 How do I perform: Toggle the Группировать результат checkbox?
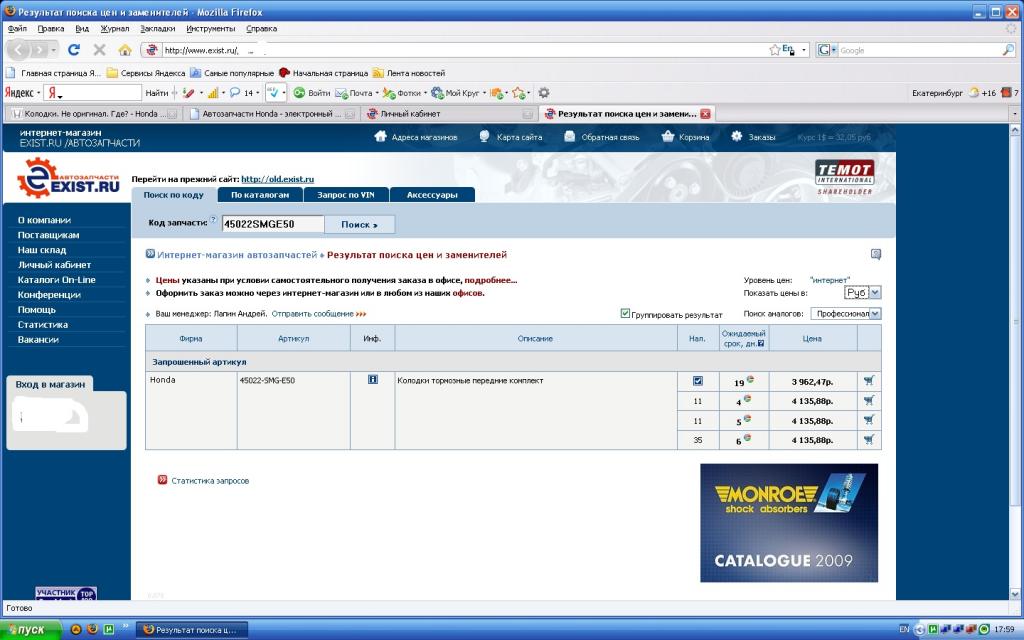pos(625,313)
